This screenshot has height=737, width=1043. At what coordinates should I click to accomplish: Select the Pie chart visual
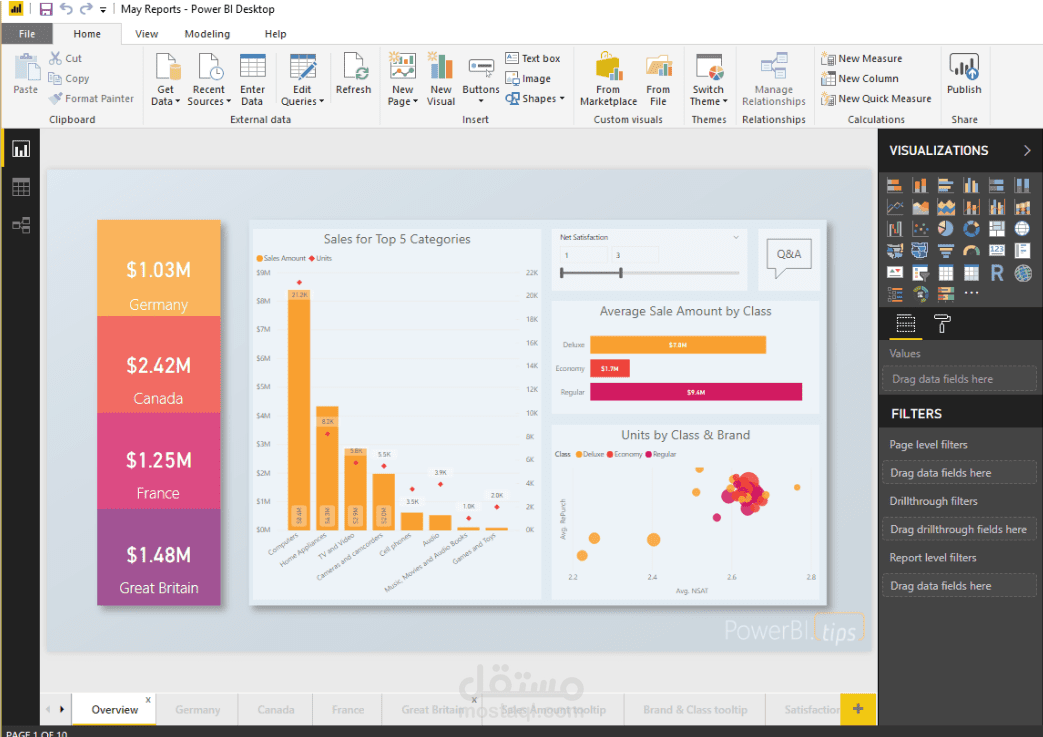(945, 228)
